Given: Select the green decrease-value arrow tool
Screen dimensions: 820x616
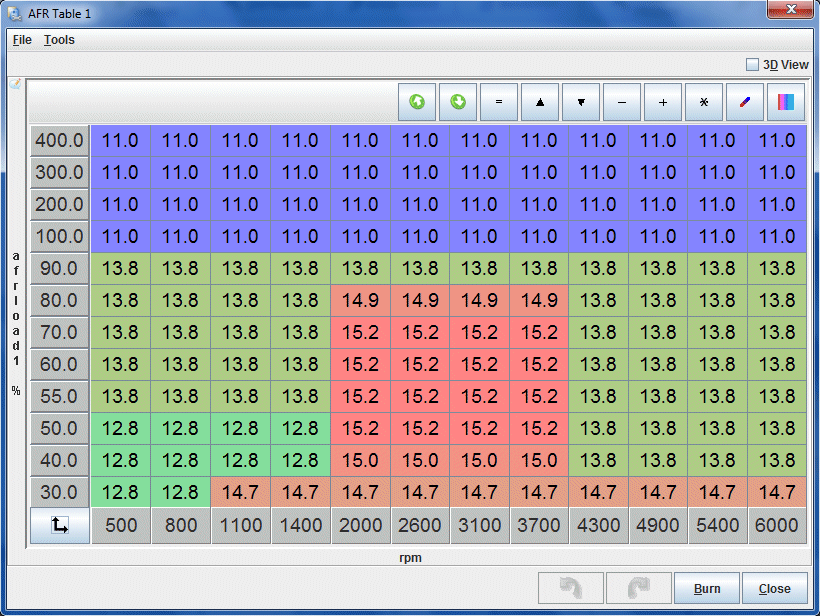Looking at the screenshot, I should pos(458,102).
